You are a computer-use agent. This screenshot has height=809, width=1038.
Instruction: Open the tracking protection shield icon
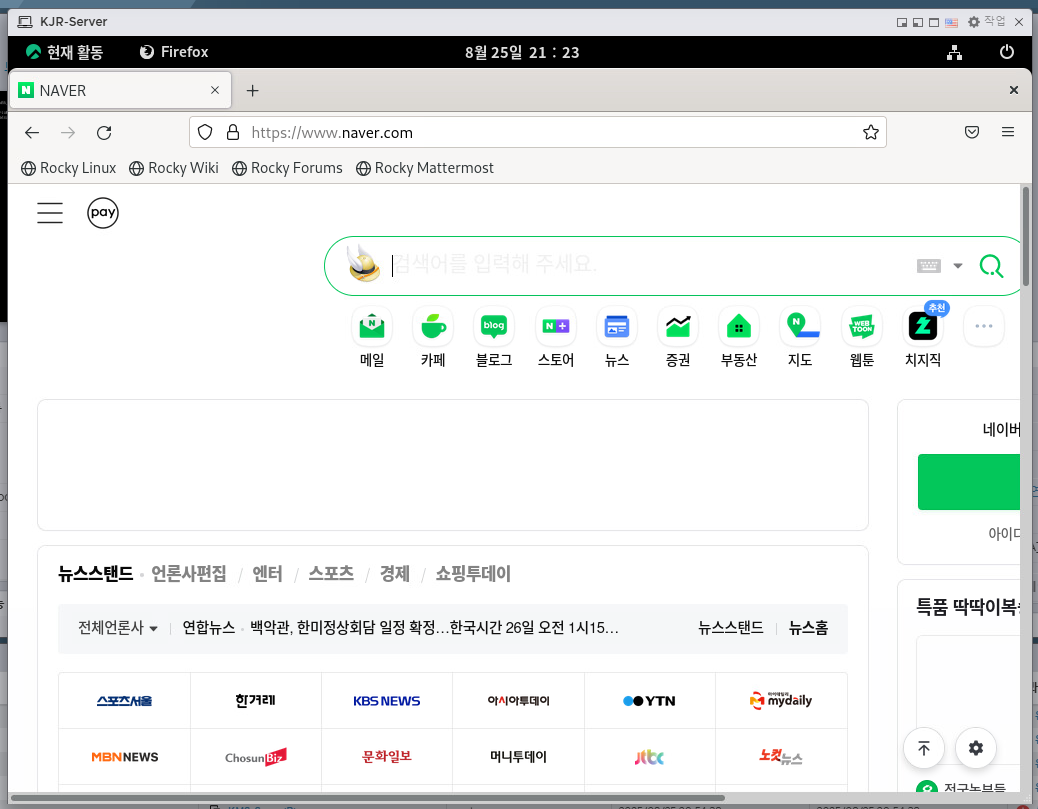[x=205, y=132]
